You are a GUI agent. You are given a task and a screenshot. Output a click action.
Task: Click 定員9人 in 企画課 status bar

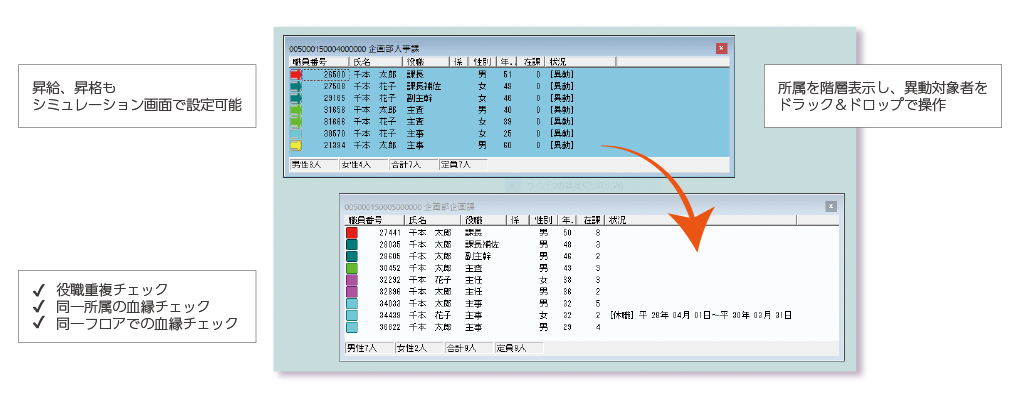[x=519, y=349]
